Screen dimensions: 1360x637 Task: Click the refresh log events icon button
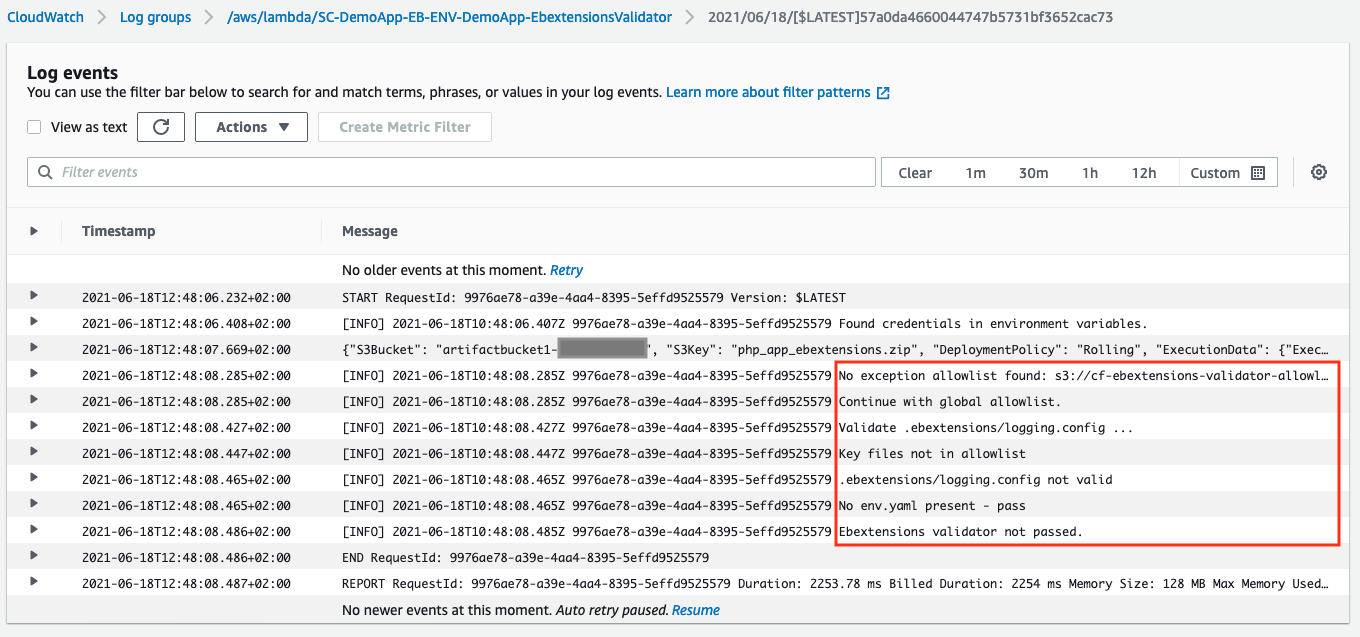(x=161, y=127)
